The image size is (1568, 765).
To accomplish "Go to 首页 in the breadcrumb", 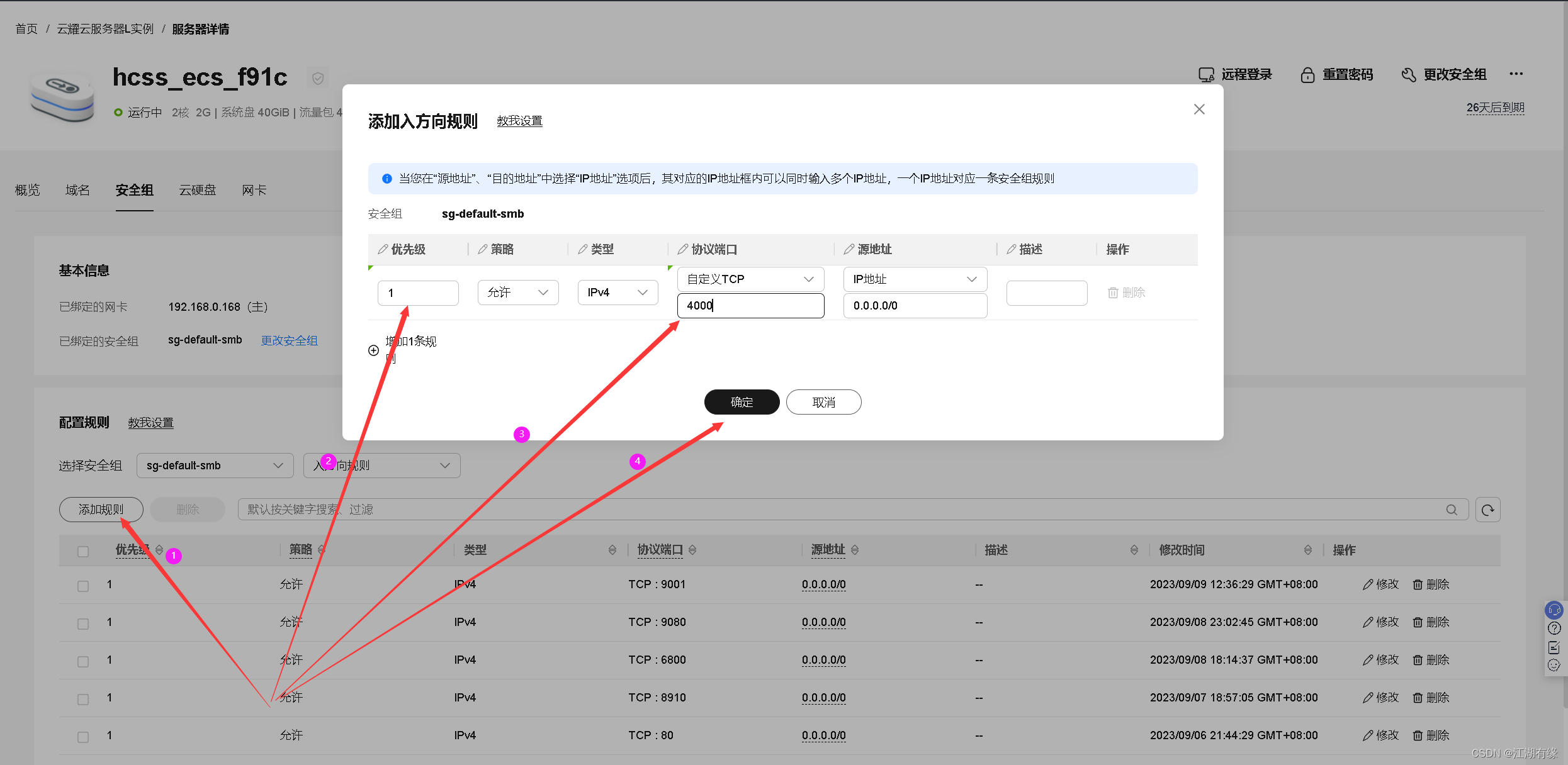I will pos(26,29).
